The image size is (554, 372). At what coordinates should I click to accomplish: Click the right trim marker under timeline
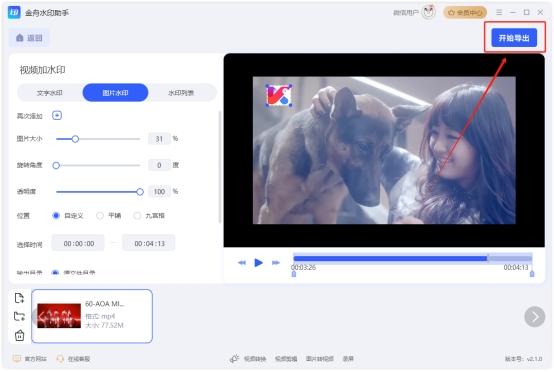pos(532,274)
